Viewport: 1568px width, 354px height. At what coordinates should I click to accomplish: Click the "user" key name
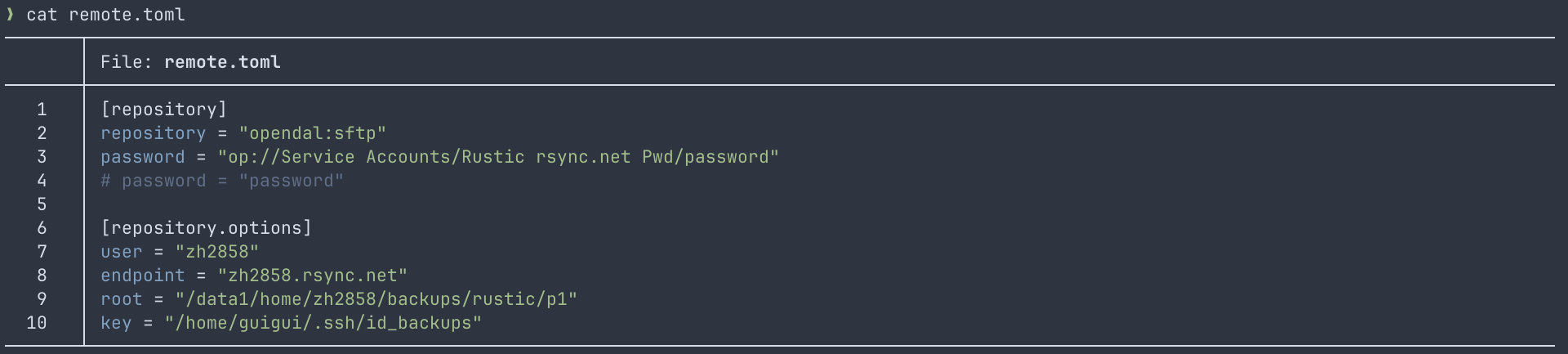(121, 252)
